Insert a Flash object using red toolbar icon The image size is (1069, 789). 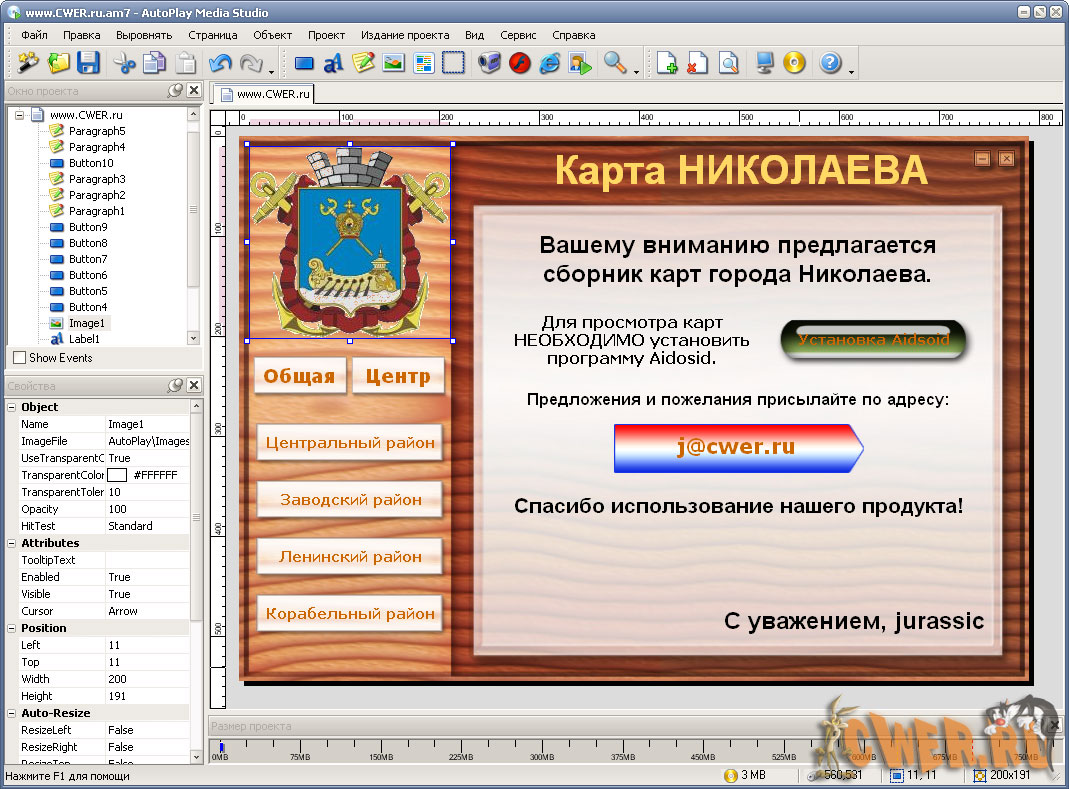pos(519,63)
